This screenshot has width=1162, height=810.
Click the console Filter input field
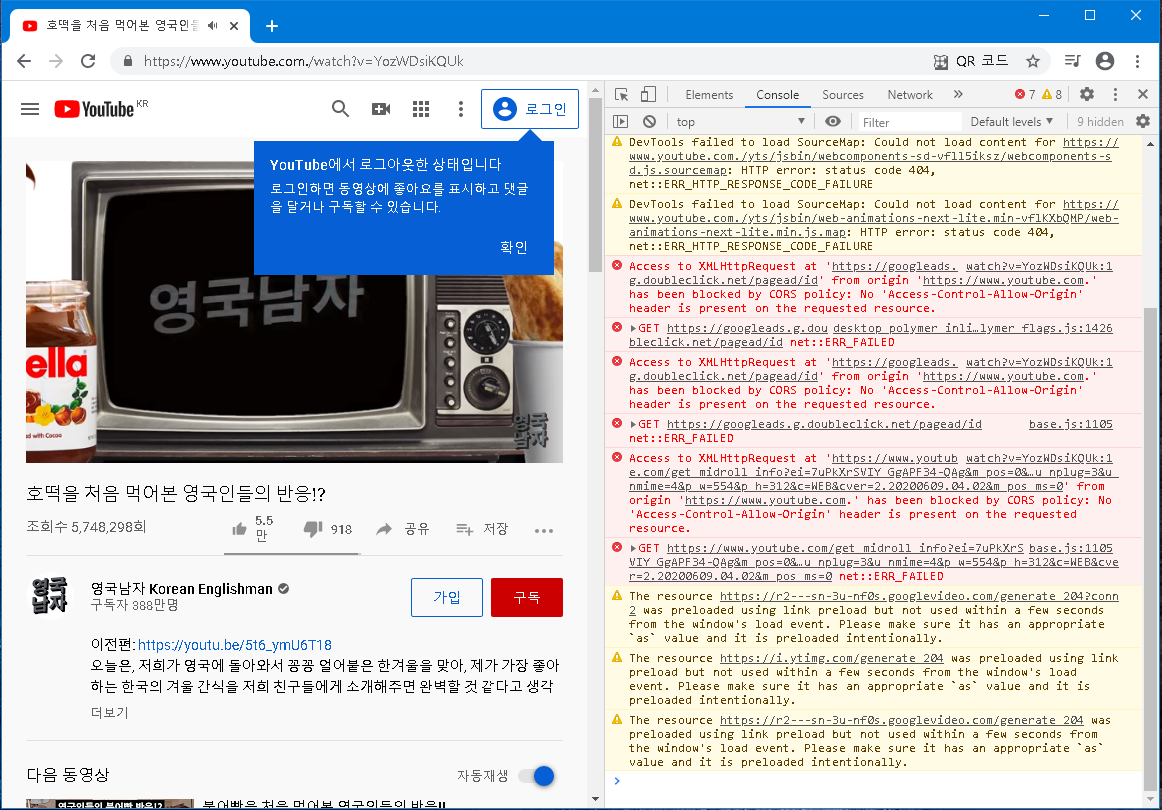pos(908,121)
